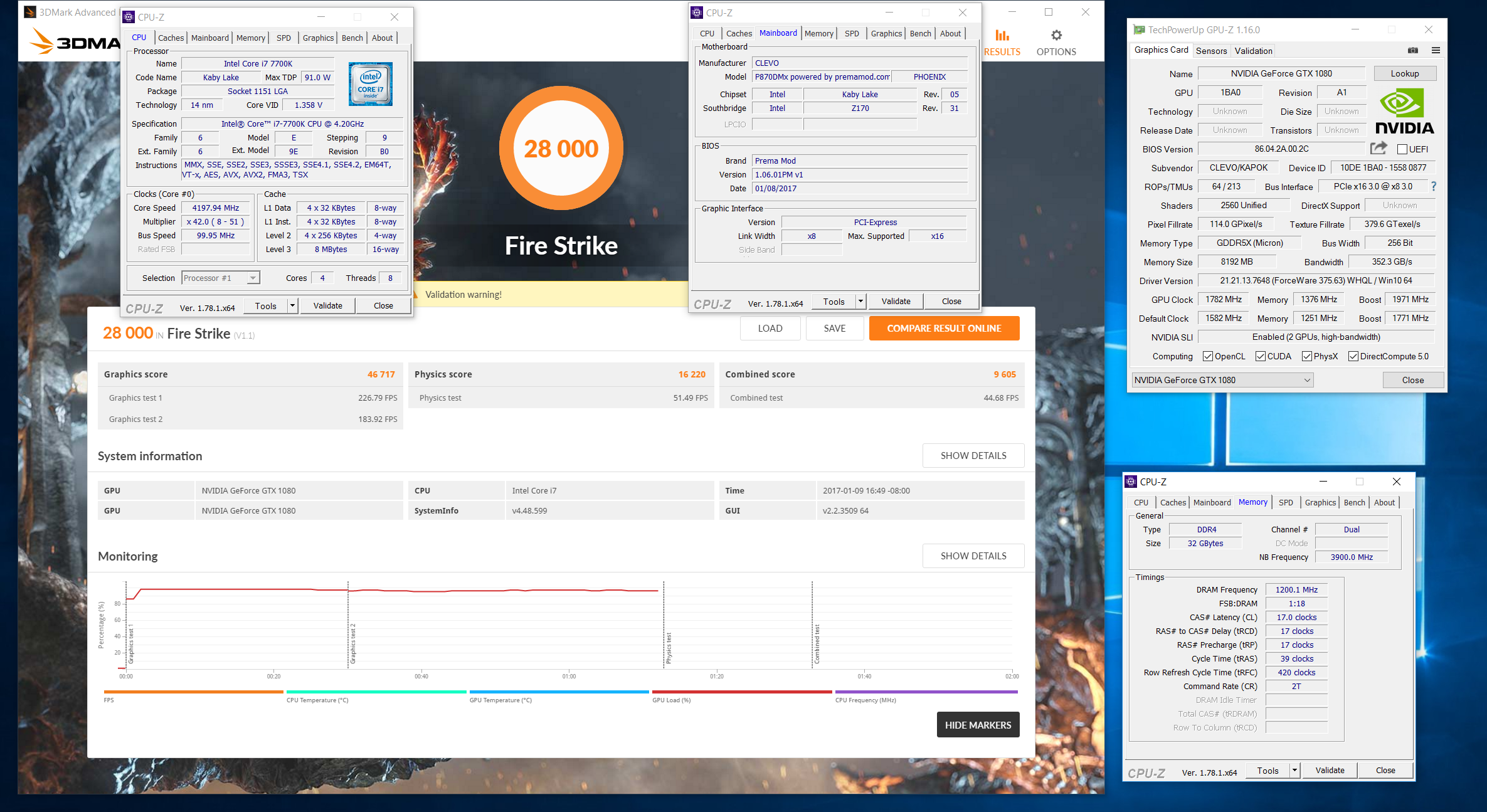Open the Validation tab in GPU-Z
Image resolution: width=1487 pixels, height=812 pixels.
pos(1253,51)
